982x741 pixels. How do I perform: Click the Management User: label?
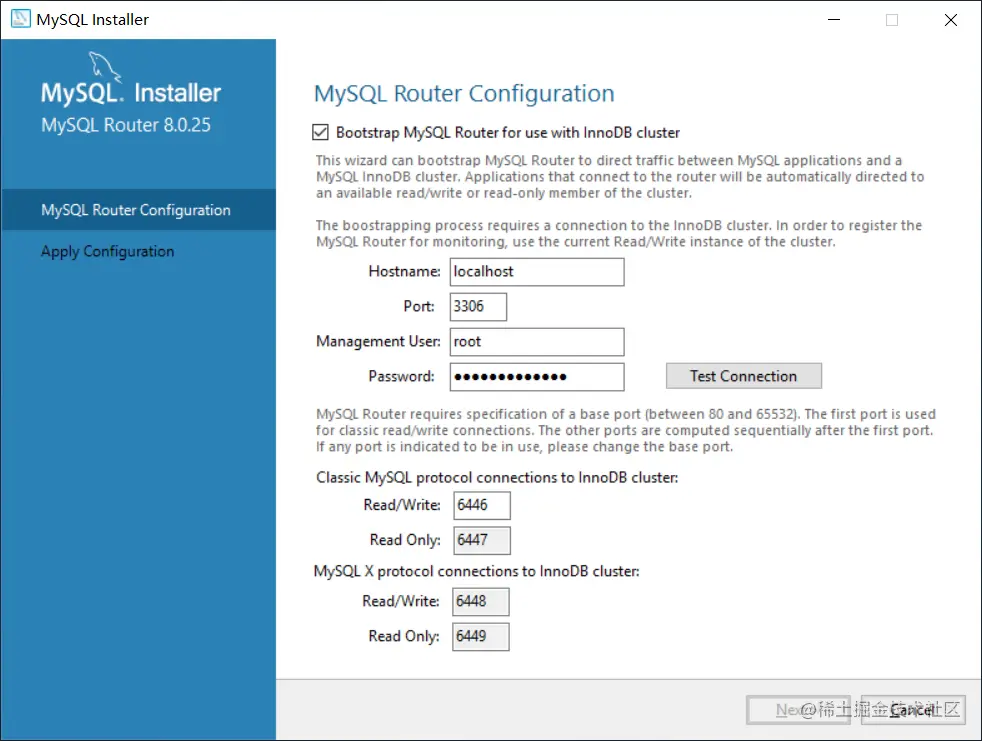coord(378,341)
